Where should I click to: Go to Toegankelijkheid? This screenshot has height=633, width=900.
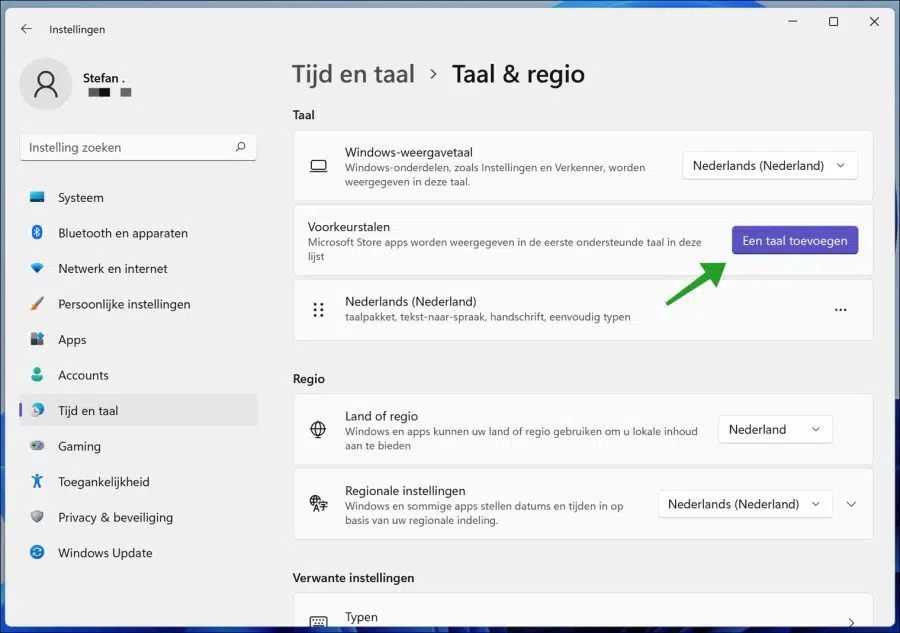(138, 481)
